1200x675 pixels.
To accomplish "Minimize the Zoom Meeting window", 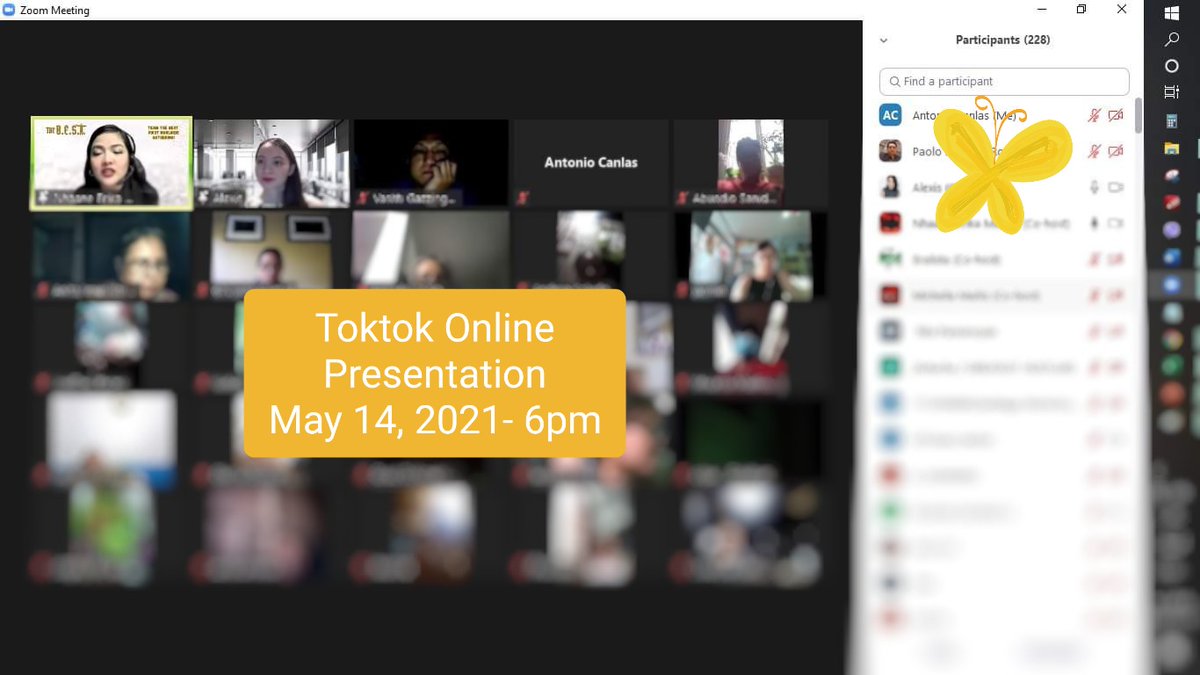I will (1043, 9).
